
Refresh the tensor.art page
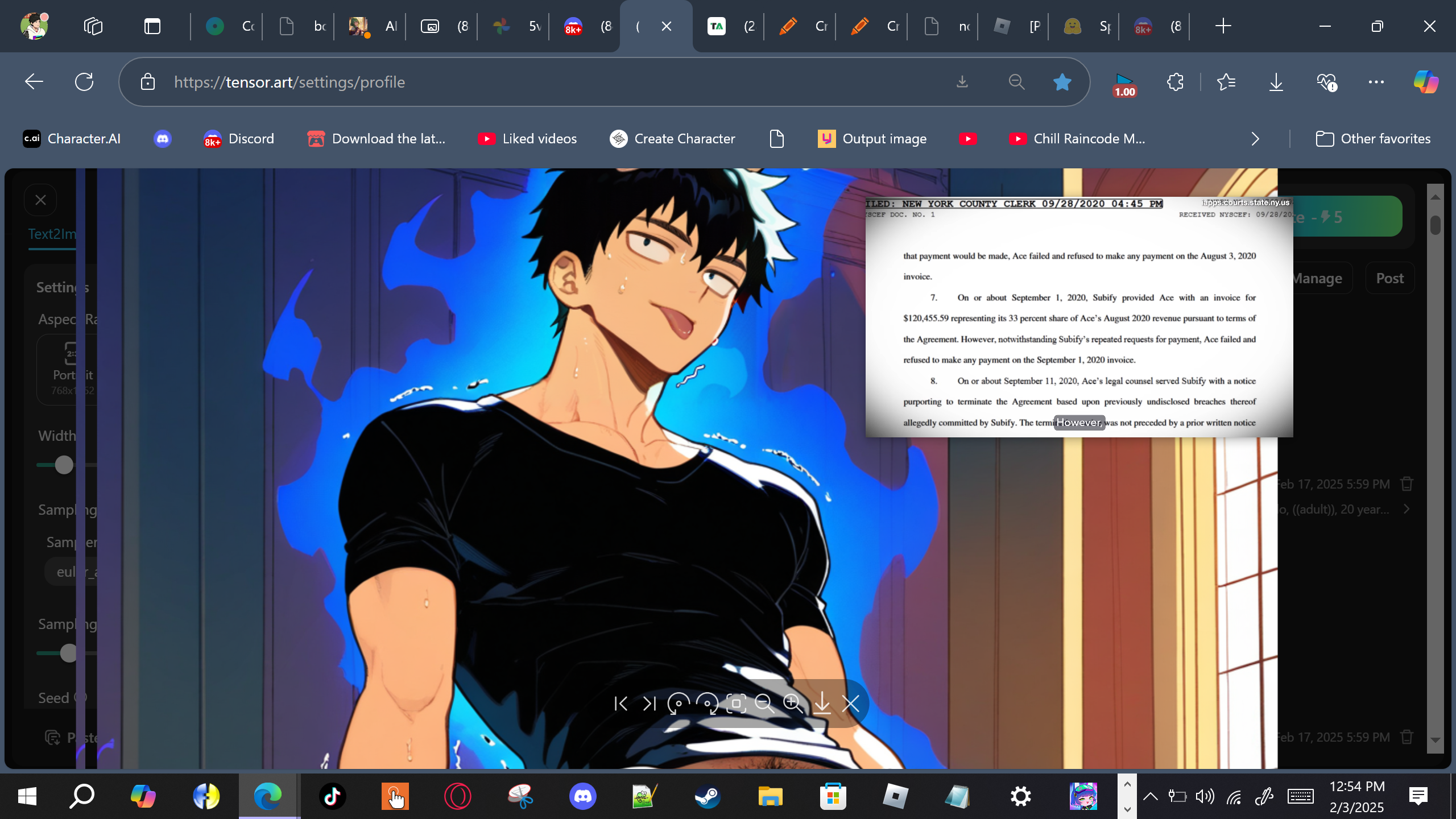click(x=84, y=82)
